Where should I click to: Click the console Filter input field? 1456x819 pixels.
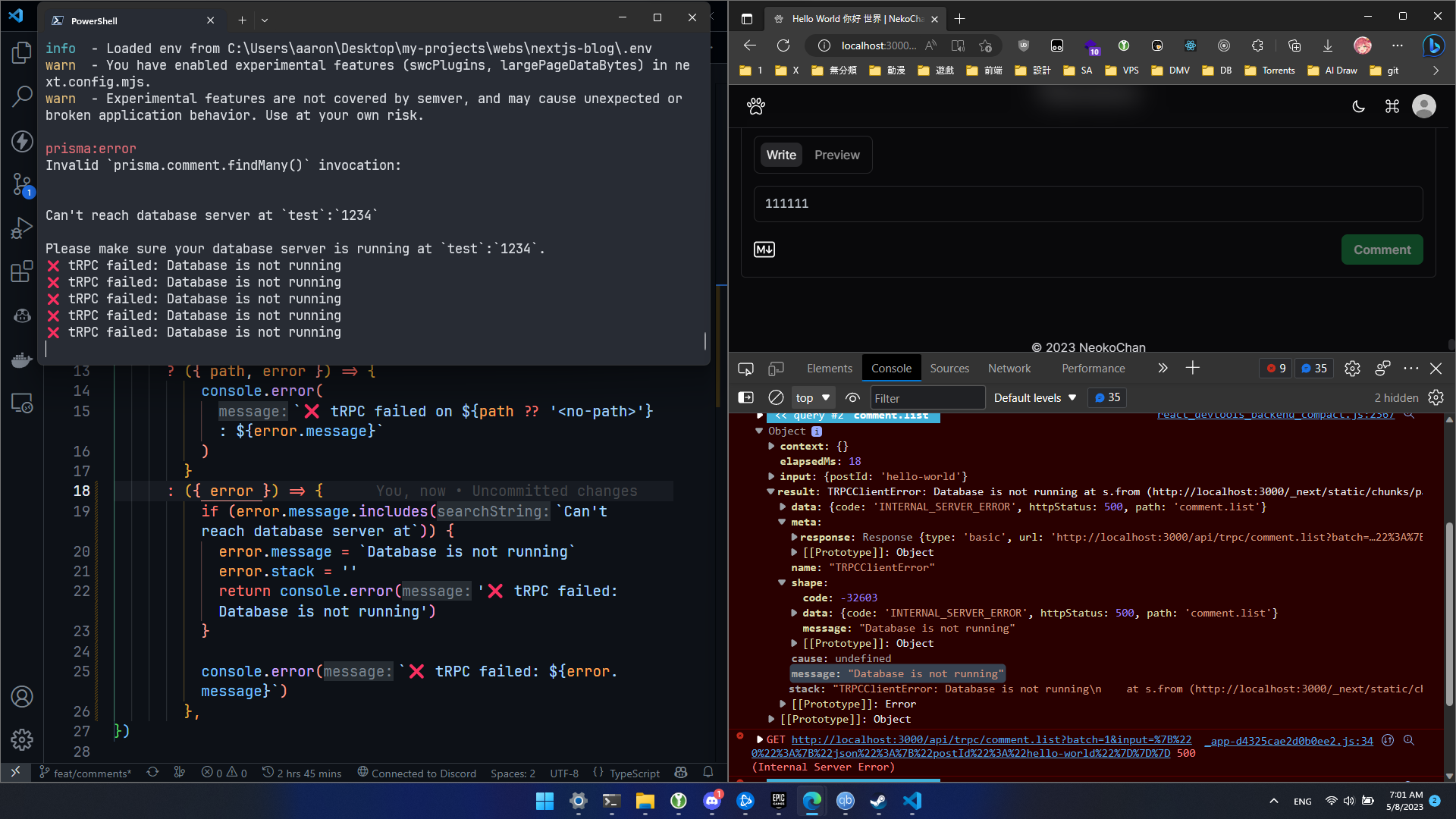926,397
